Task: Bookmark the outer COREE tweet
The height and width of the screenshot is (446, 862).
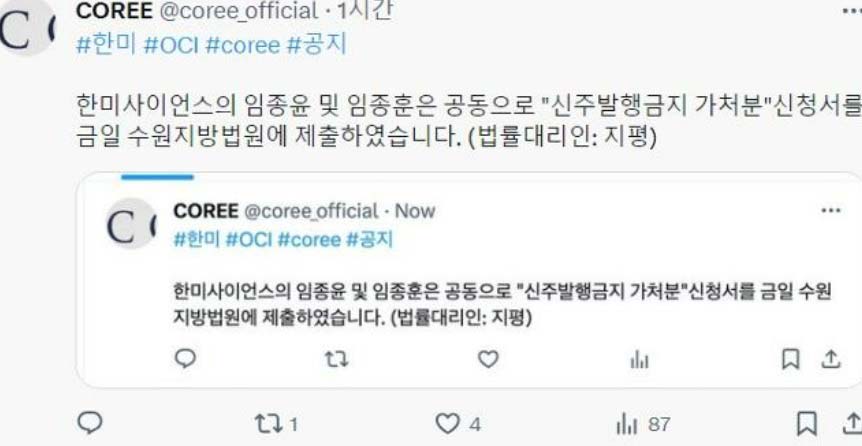Action: 806,424
